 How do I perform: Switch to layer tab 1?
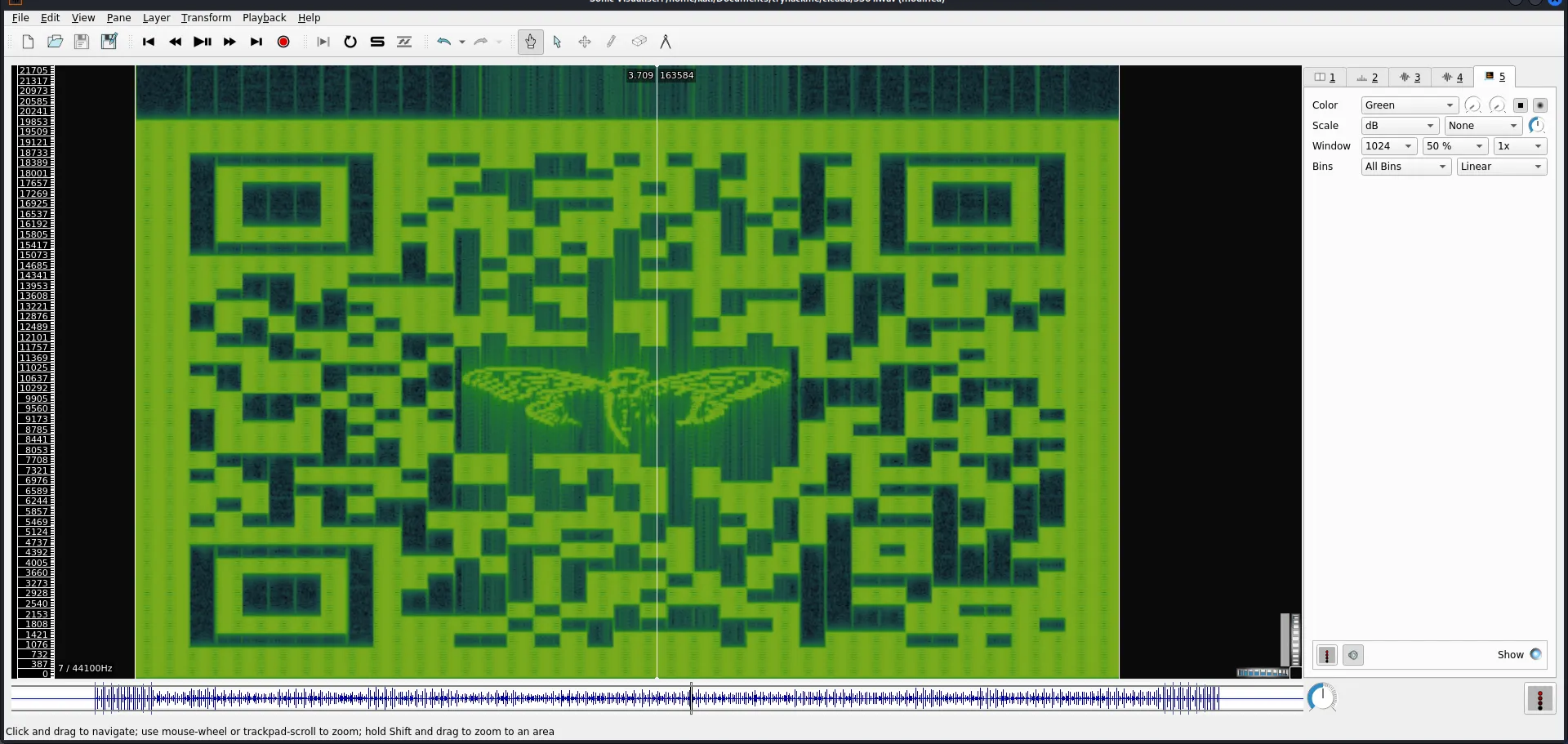coord(1325,78)
